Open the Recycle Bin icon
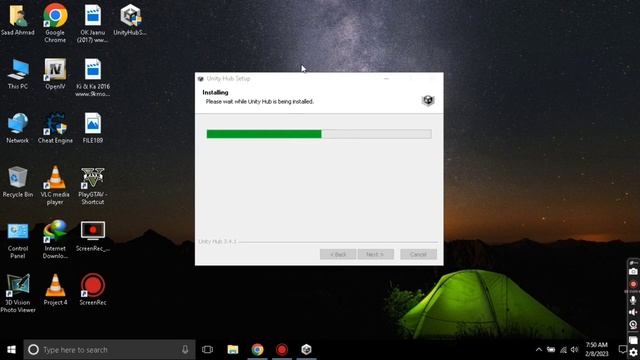Image resolution: width=640 pixels, height=360 pixels. pos(18,182)
